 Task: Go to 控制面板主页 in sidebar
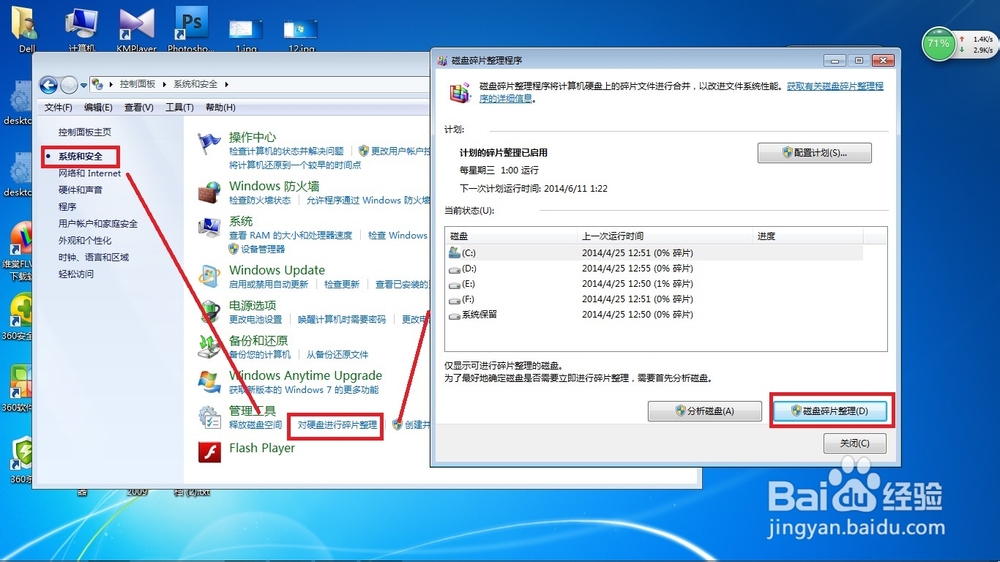click(x=85, y=132)
